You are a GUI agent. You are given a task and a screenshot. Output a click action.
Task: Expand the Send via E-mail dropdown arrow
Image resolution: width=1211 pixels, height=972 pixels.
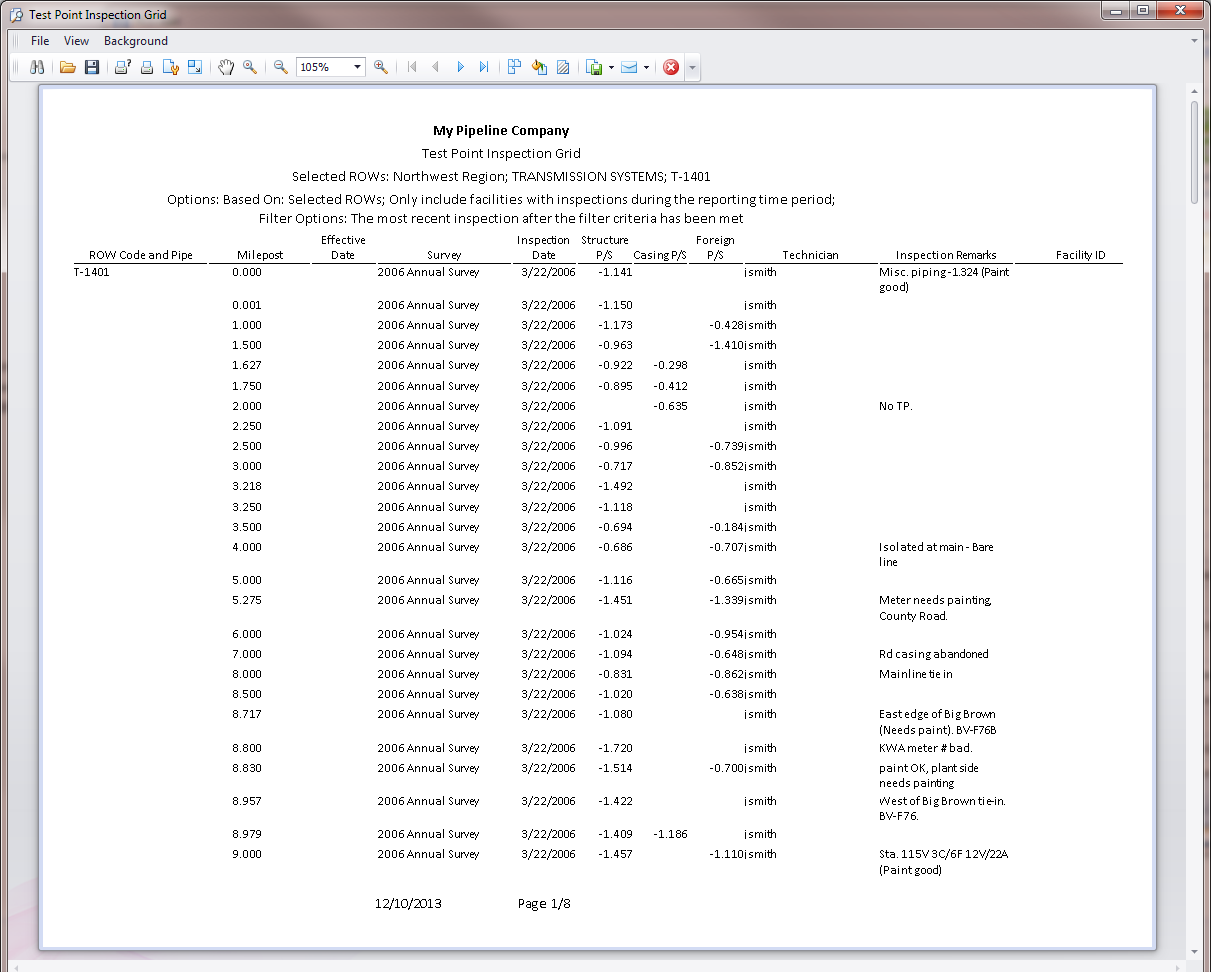coord(647,67)
